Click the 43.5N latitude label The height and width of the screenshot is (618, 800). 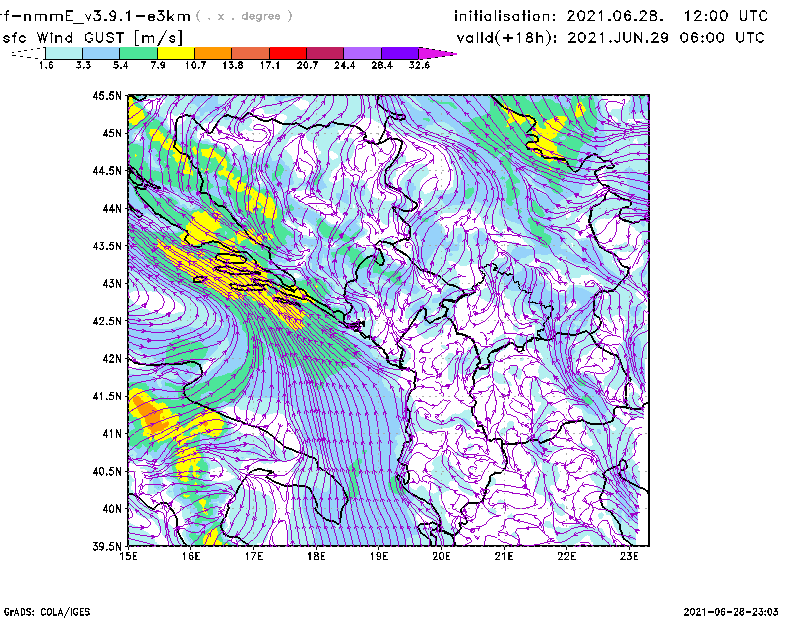107,245
